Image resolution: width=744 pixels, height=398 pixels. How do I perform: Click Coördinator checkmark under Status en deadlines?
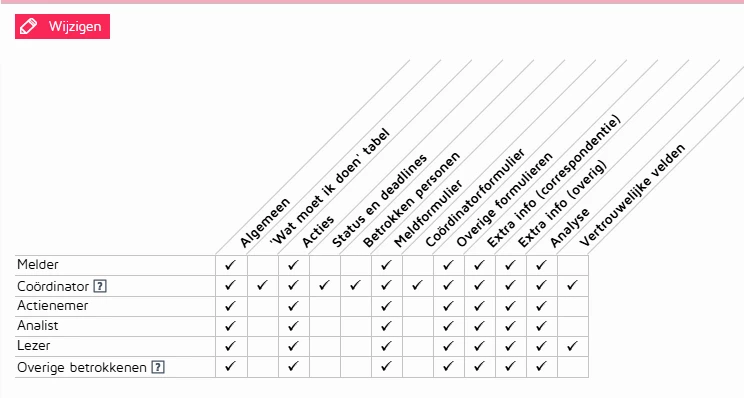(324, 286)
